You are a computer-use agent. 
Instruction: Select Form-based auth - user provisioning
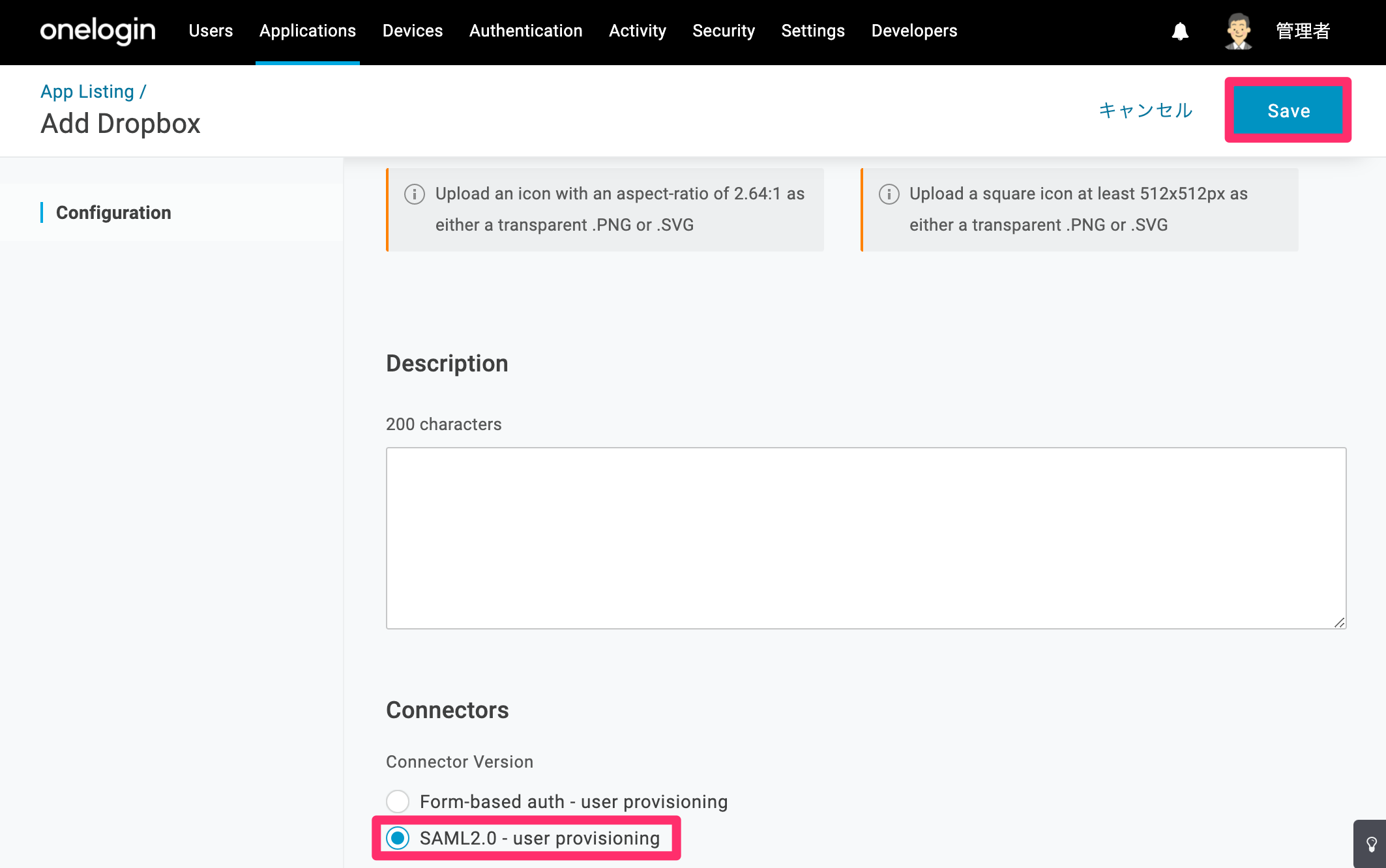398,802
